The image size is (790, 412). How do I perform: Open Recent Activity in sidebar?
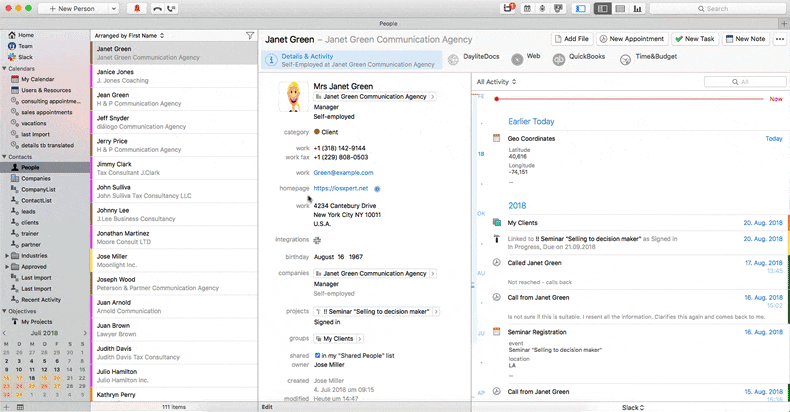coord(41,300)
